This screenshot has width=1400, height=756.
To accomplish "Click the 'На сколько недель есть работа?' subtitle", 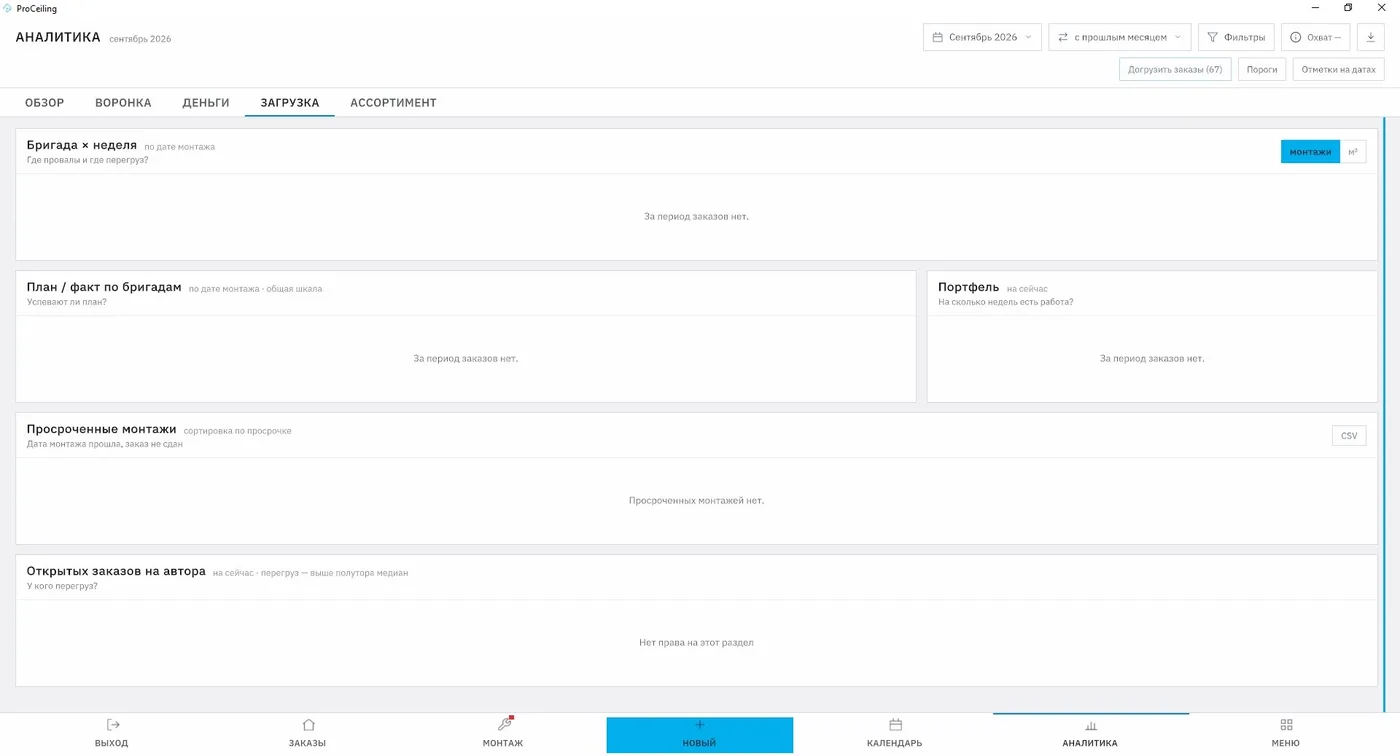I will (1005, 302).
